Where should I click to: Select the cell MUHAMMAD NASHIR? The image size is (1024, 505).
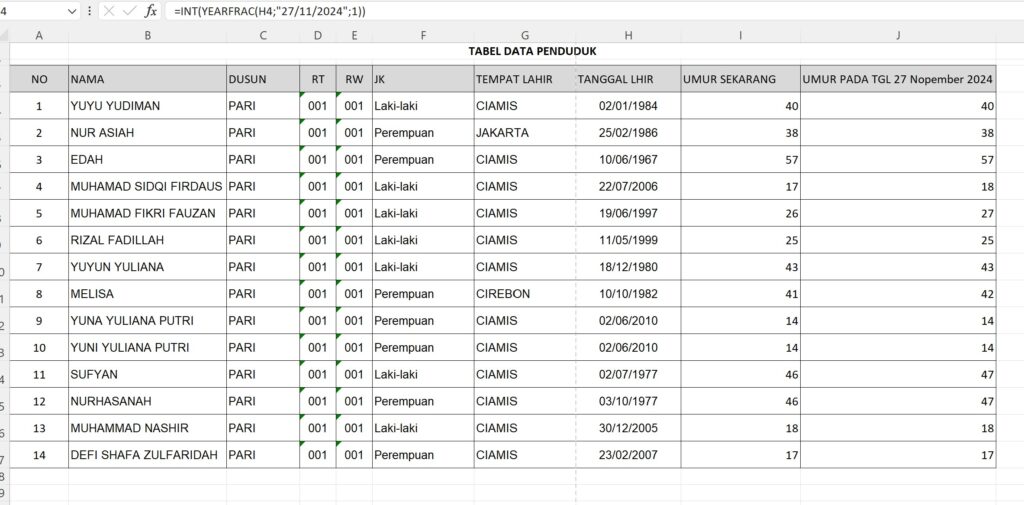148,428
